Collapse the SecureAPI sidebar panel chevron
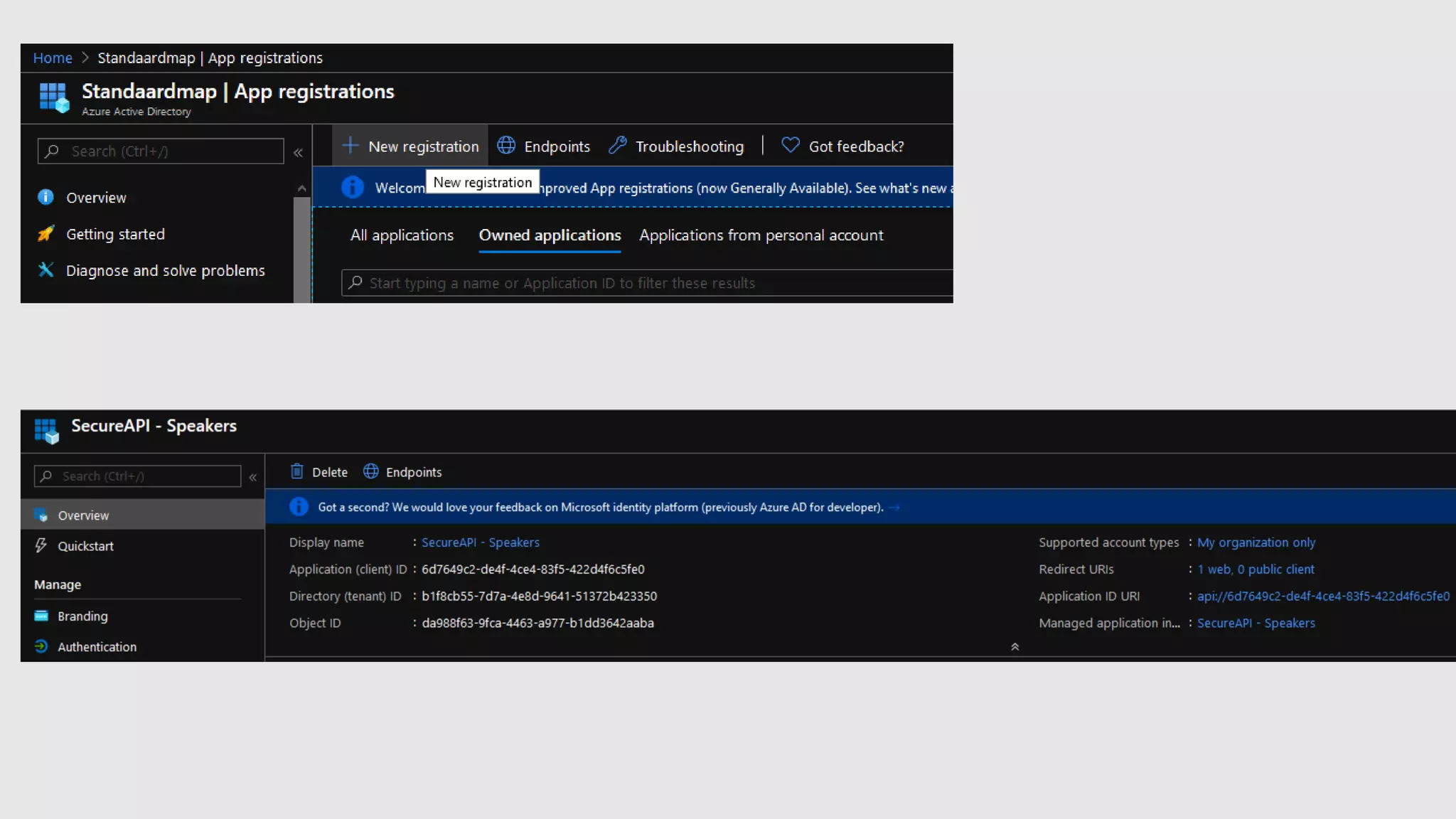 pyautogui.click(x=253, y=477)
